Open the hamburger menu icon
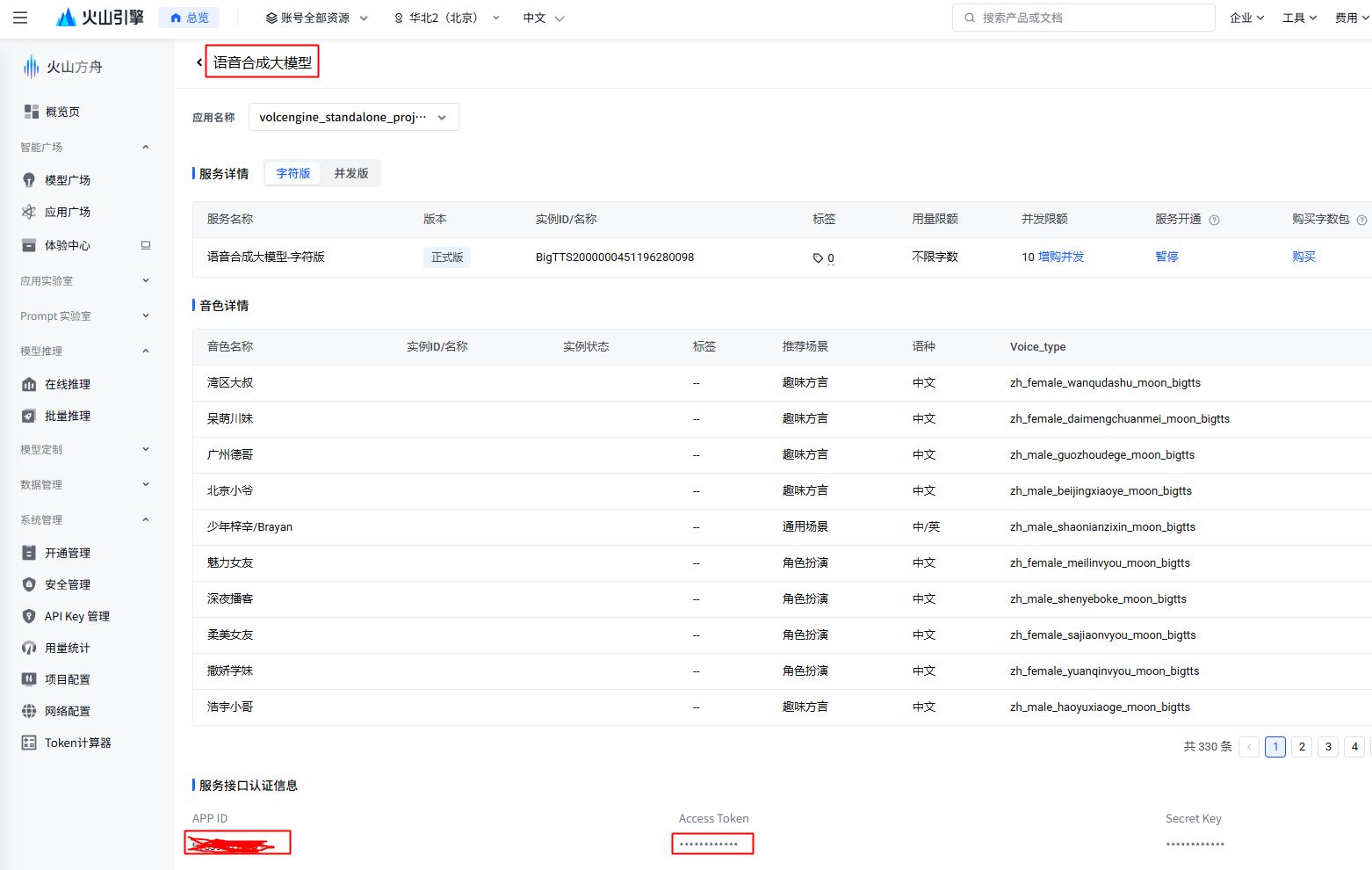The width and height of the screenshot is (1372, 870). 20,18
